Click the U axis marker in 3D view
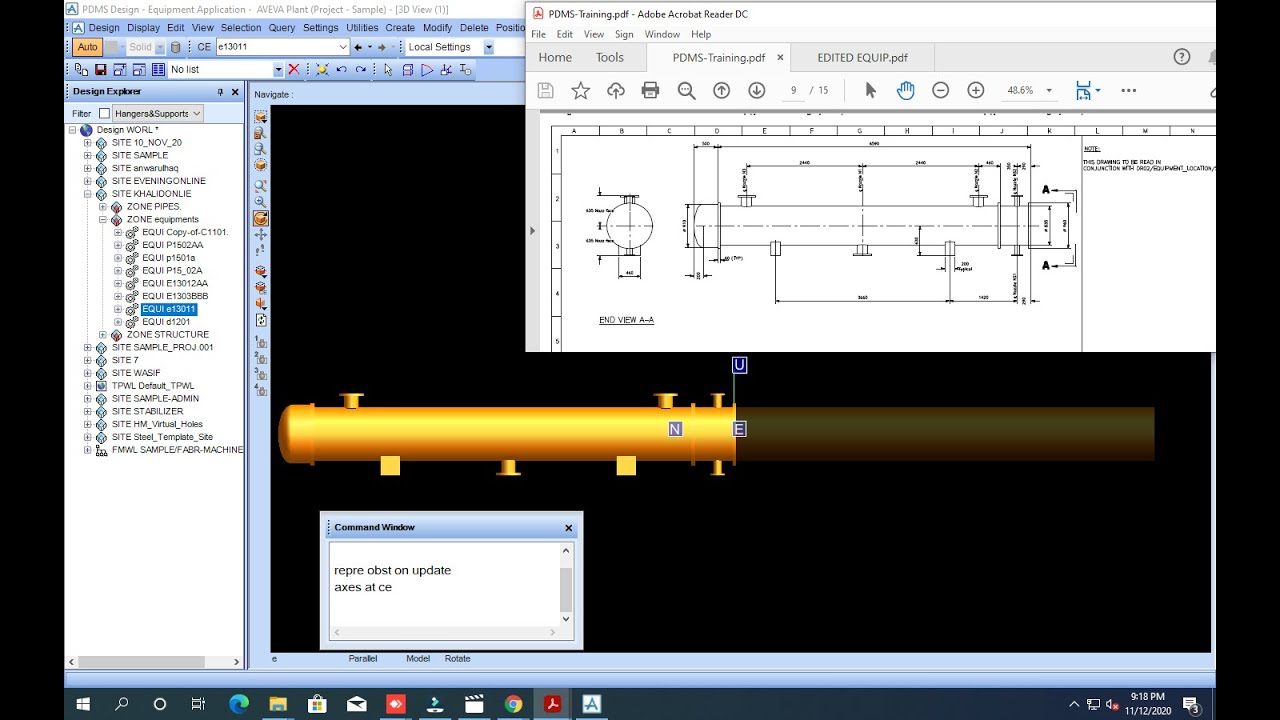This screenshot has width=1280, height=720. [x=739, y=365]
